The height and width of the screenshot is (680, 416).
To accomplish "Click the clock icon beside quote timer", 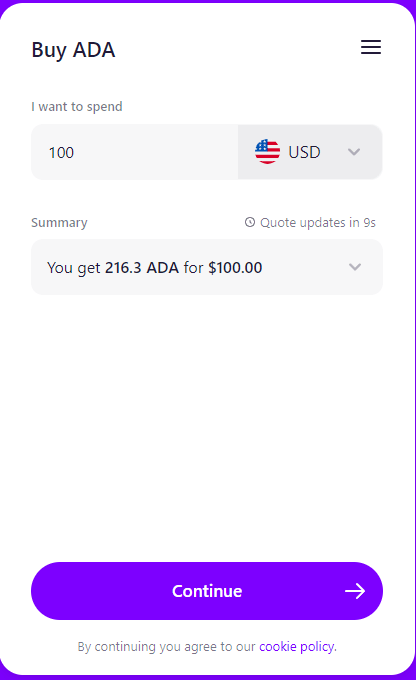I will tap(250, 222).
